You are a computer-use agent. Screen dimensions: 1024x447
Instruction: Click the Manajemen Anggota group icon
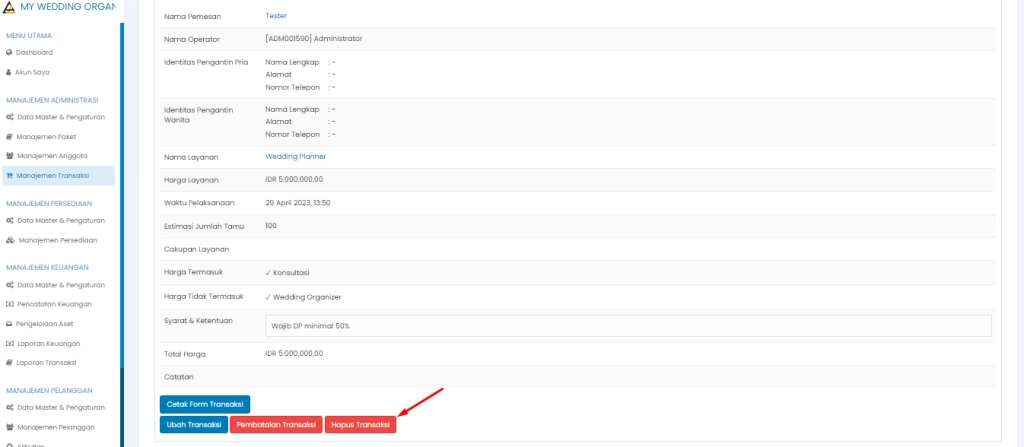(9, 156)
